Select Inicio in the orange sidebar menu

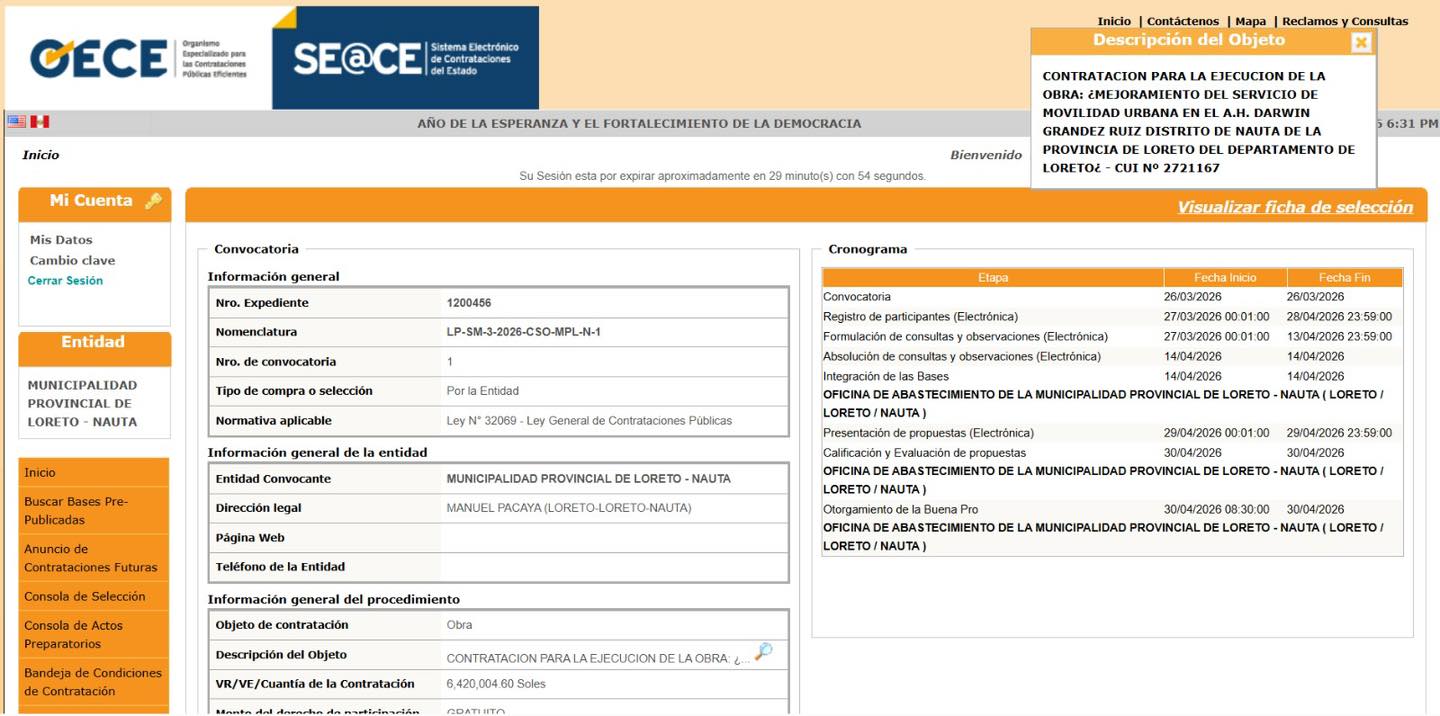(x=94, y=473)
